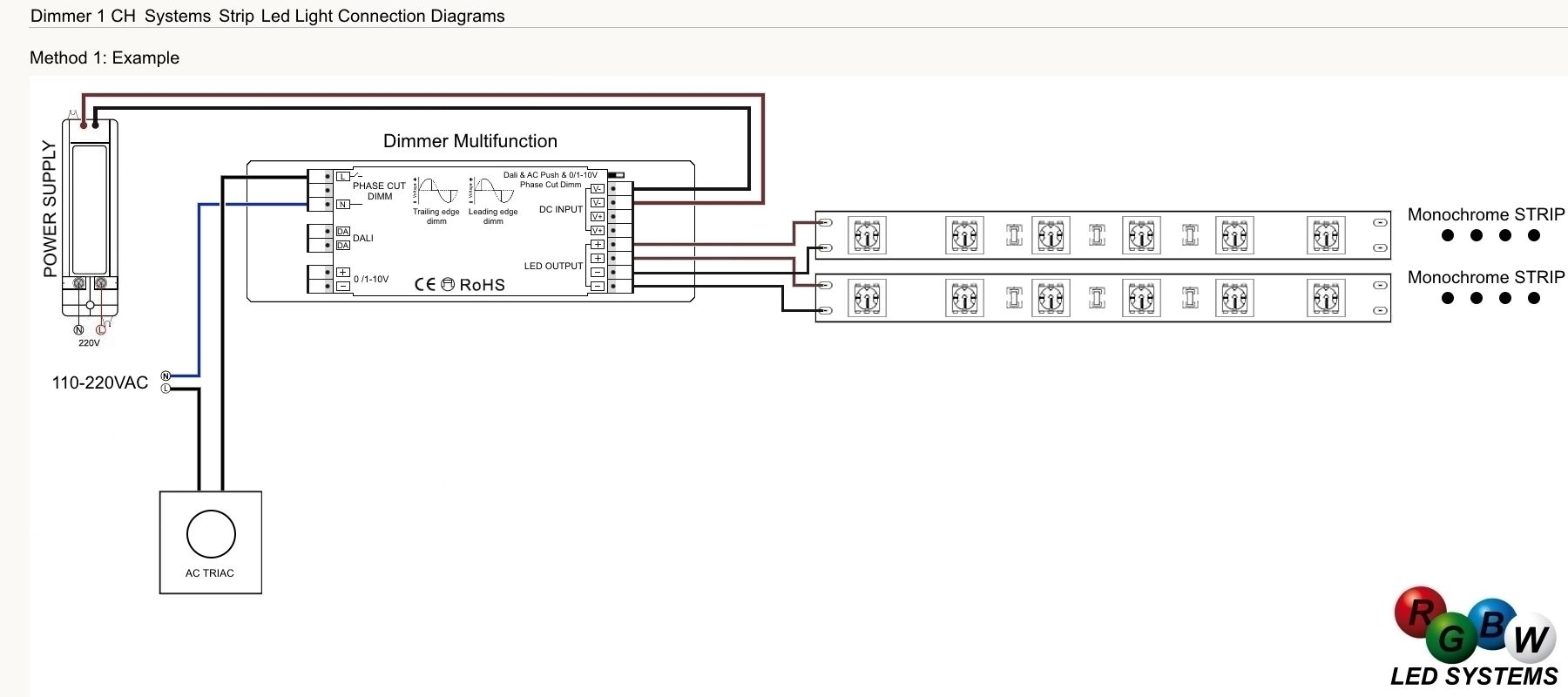
Task: Click the red circled L under the power supply
Action: point(100,329)
